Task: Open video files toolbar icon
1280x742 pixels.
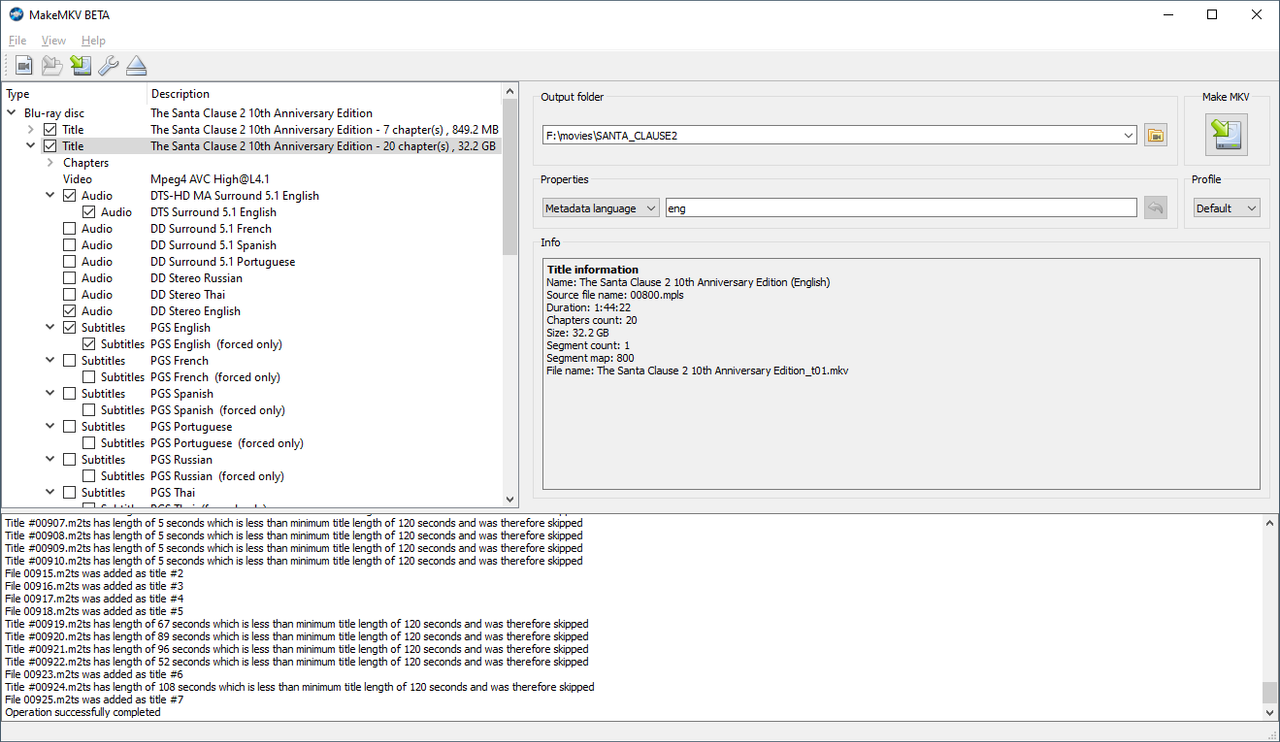Action: 24,66
